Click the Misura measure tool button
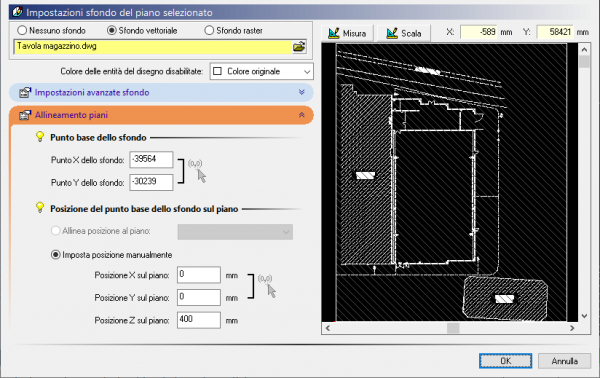 [347, 33]
